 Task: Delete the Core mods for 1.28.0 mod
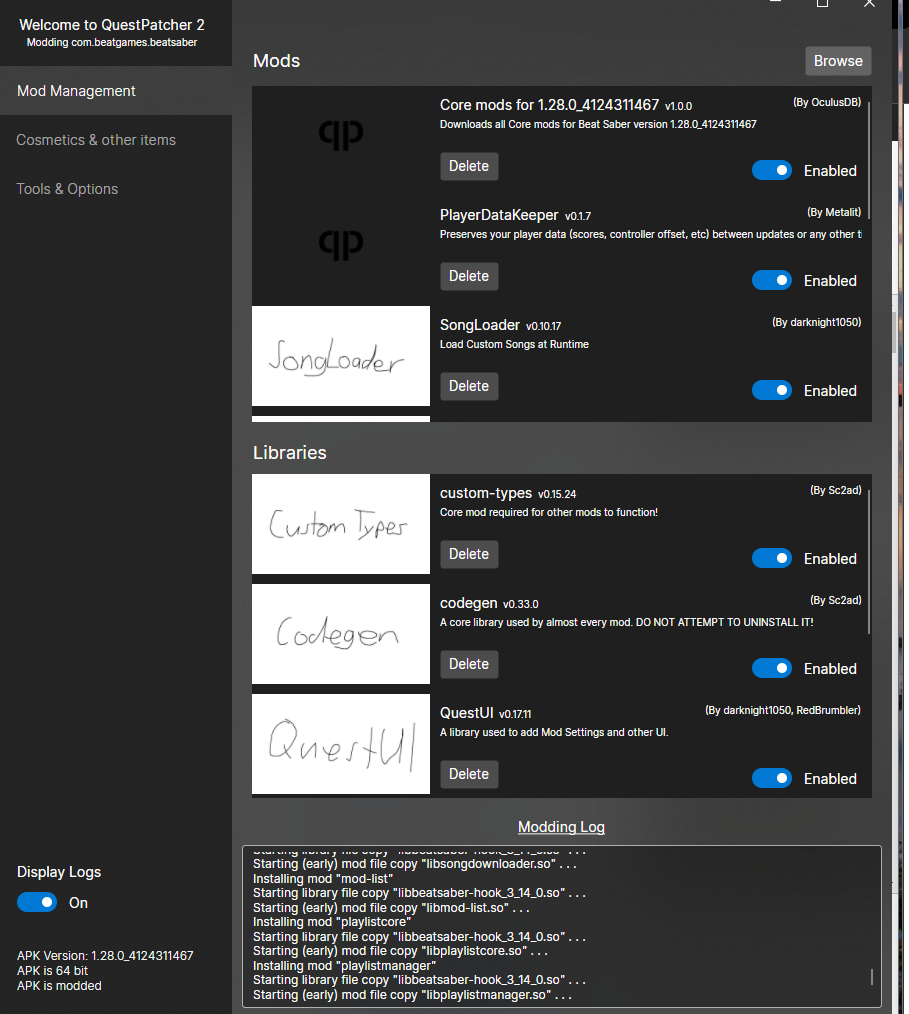(x=469, y=166)
